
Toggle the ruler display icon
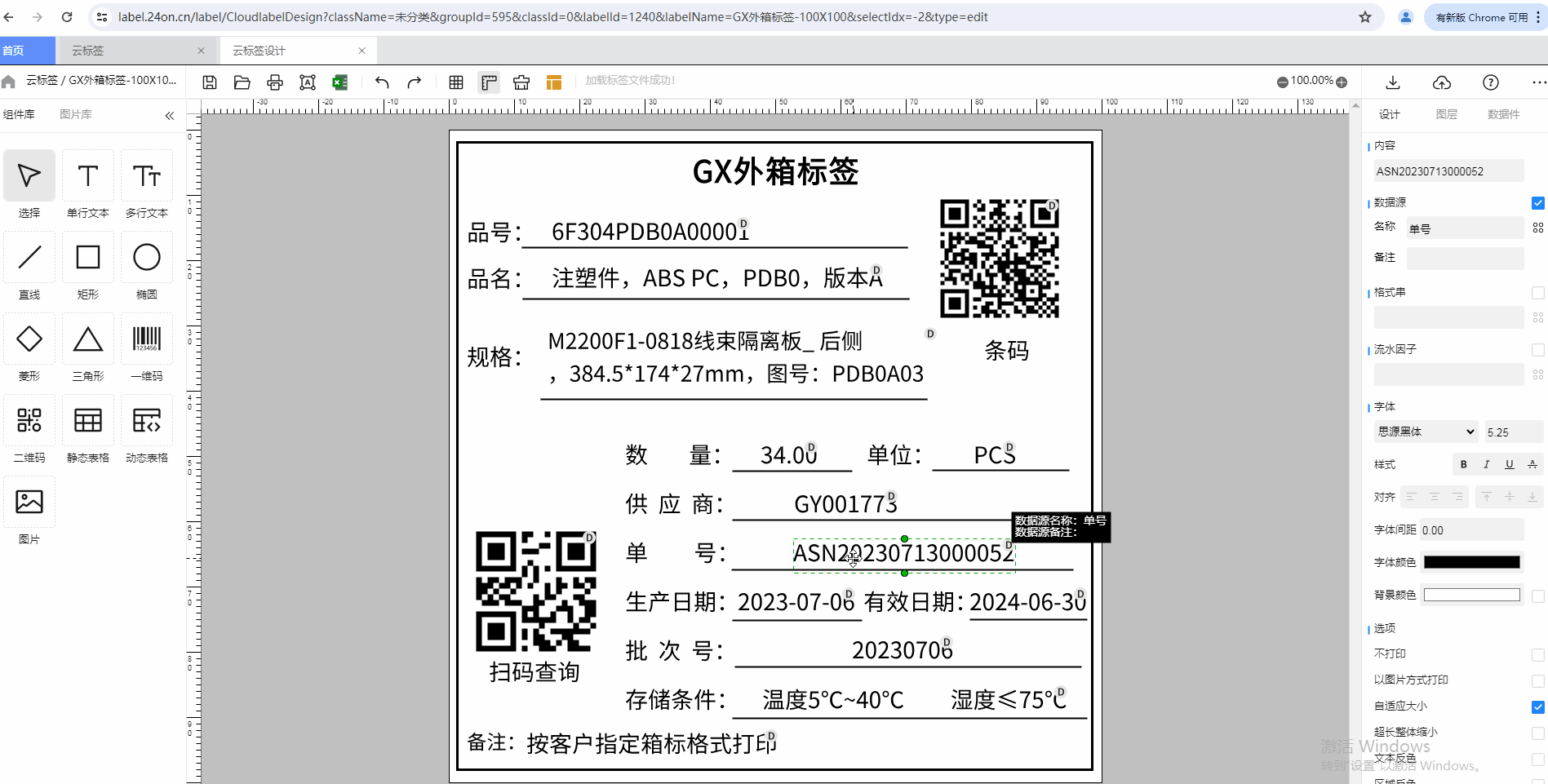(489, 82)
